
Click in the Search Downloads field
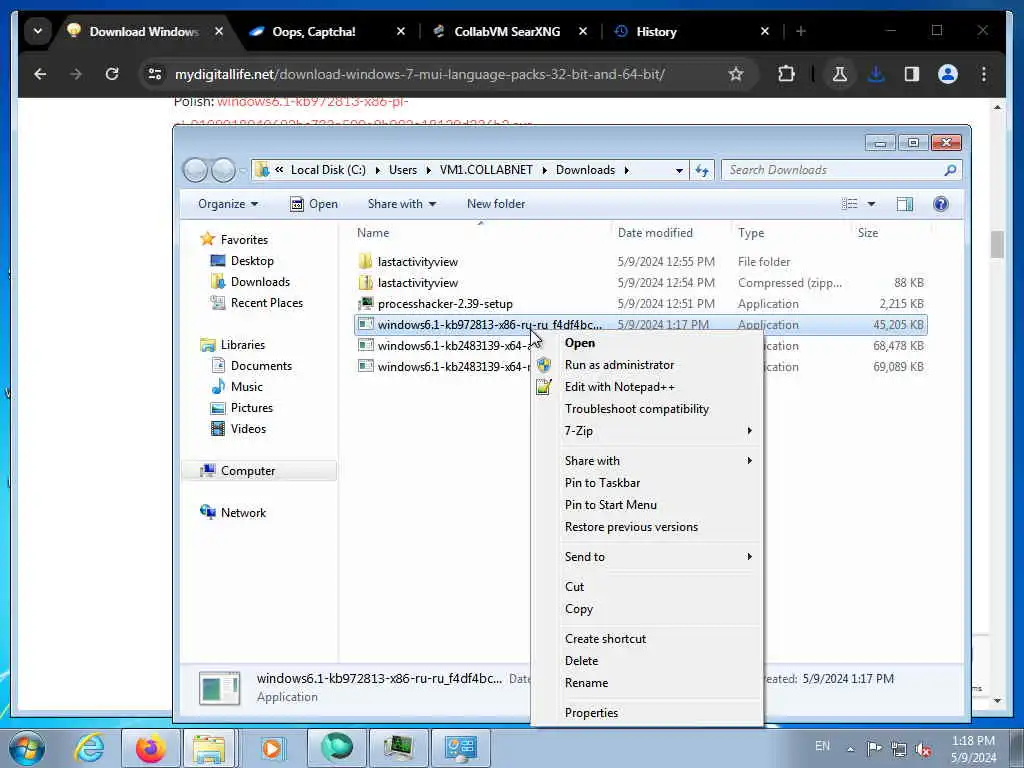click(841, 170)
